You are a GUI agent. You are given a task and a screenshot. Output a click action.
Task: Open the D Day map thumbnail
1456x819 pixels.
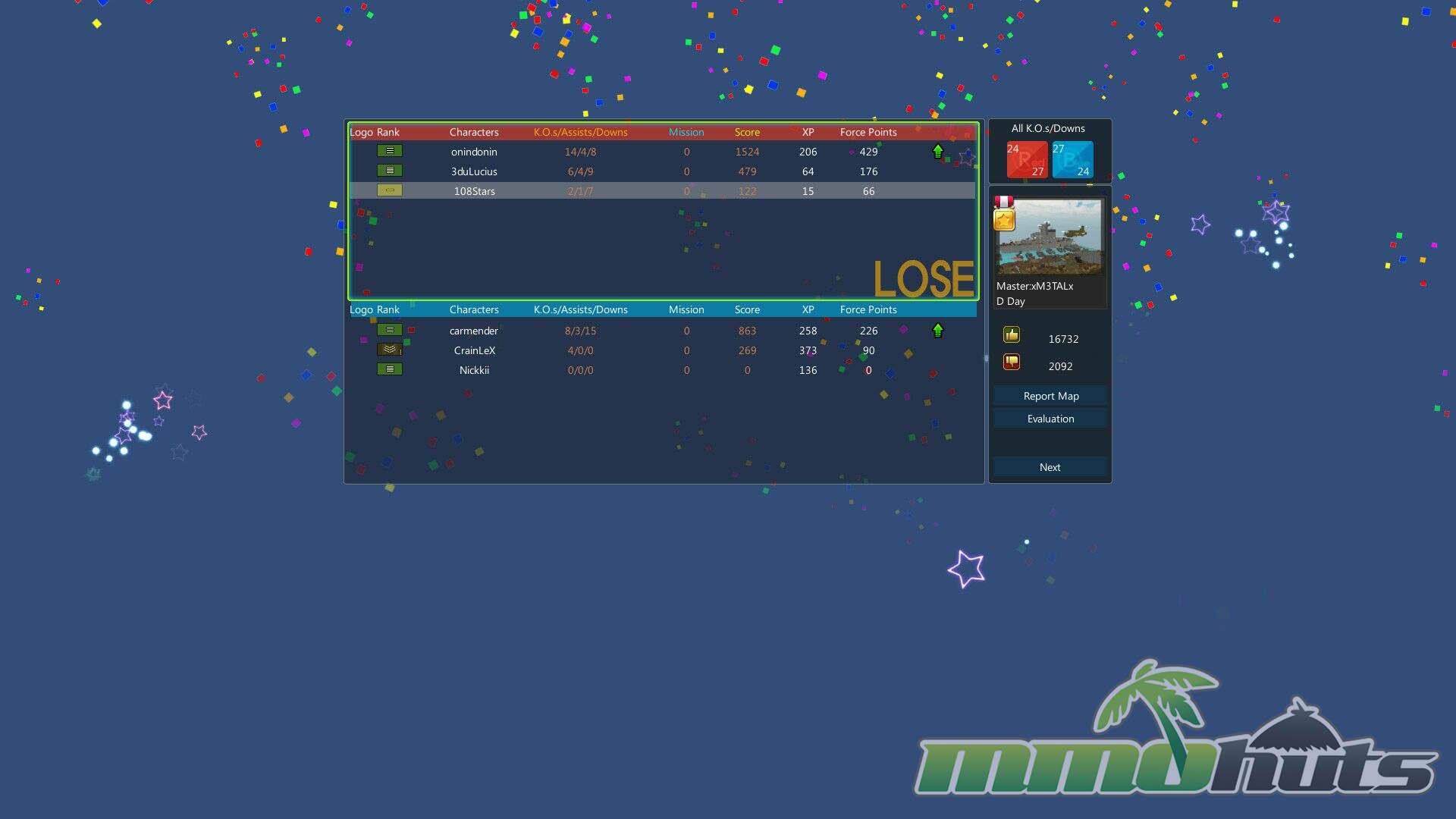[x=1050, y=237]
